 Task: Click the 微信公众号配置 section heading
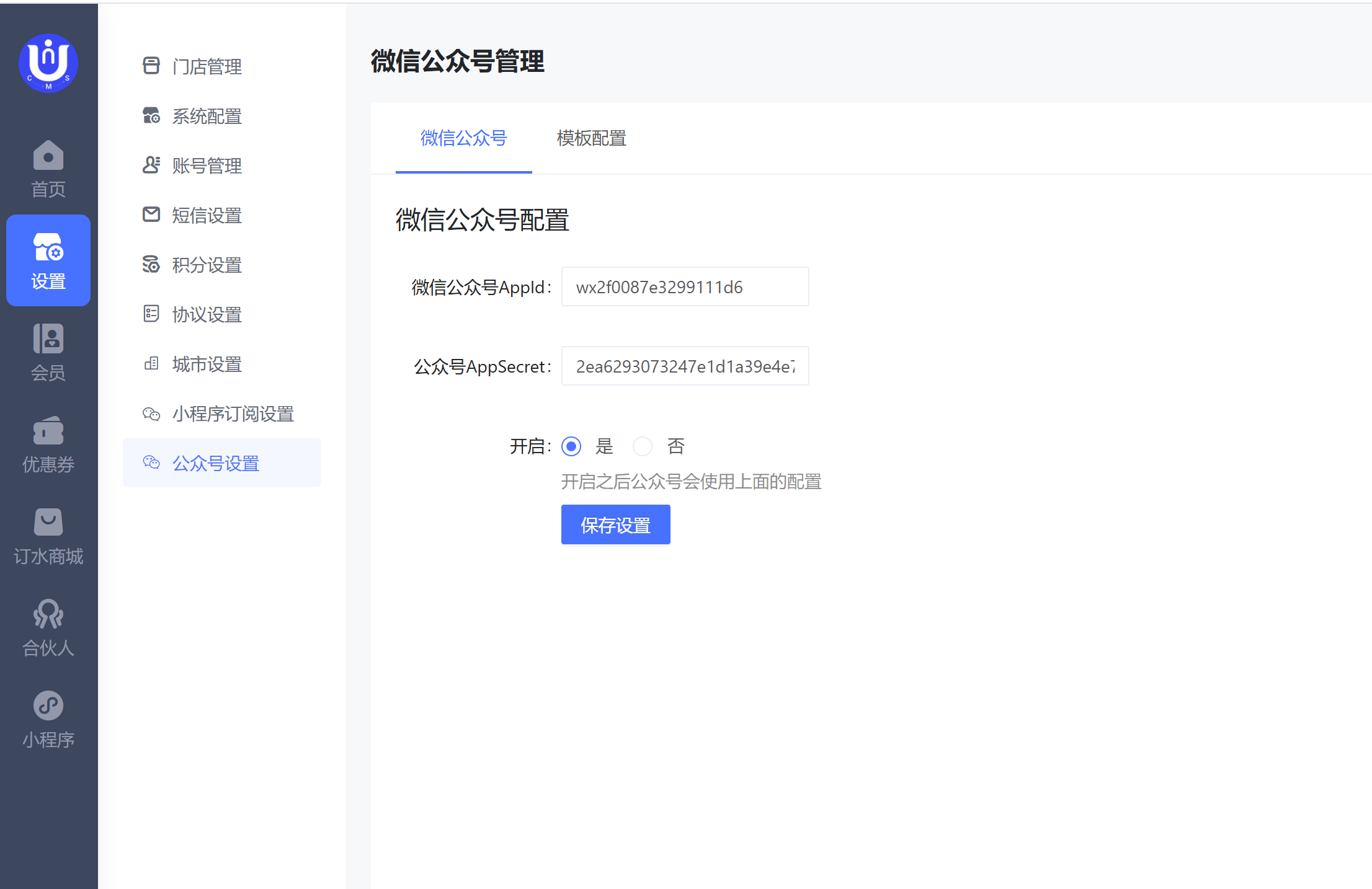(483, 220)
